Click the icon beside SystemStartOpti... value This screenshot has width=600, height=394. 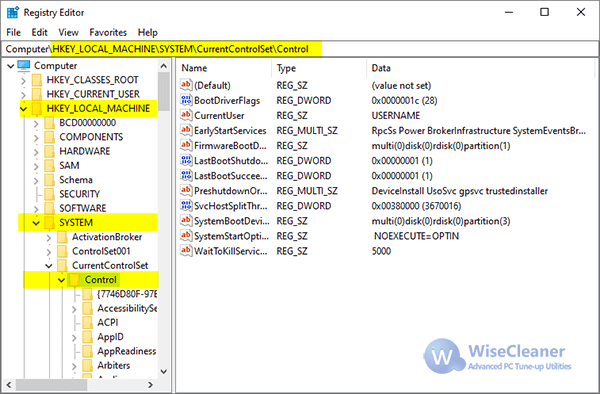186,236
